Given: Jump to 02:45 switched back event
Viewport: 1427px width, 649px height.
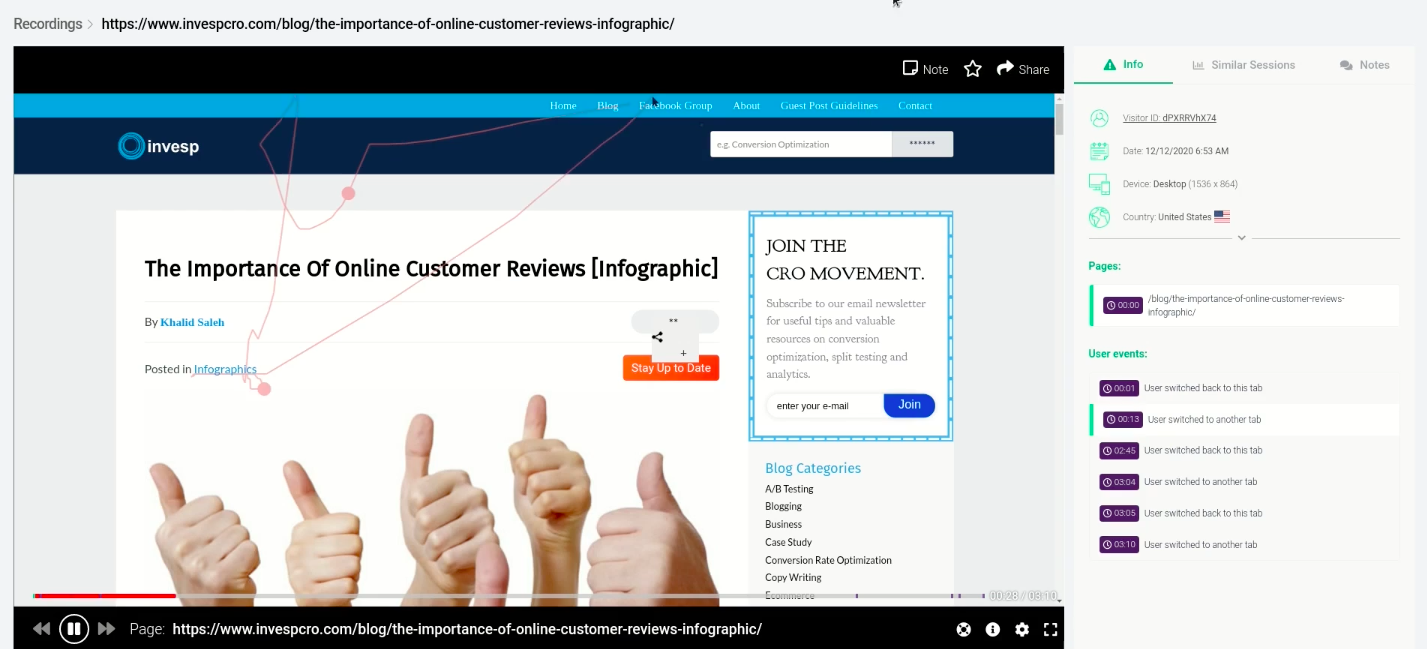Looking at the screenshot, I should [1244, 450].
